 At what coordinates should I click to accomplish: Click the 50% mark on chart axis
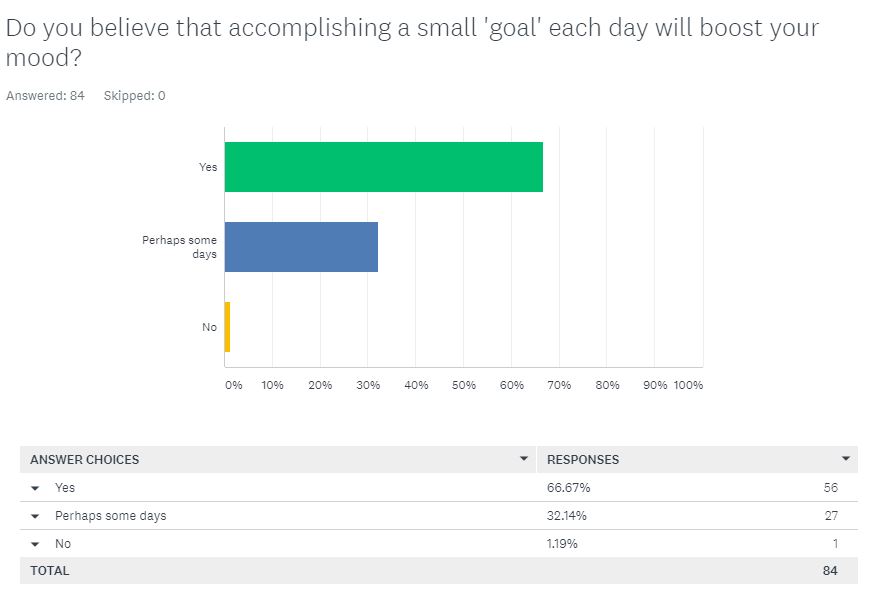click(x=463, y=385)
